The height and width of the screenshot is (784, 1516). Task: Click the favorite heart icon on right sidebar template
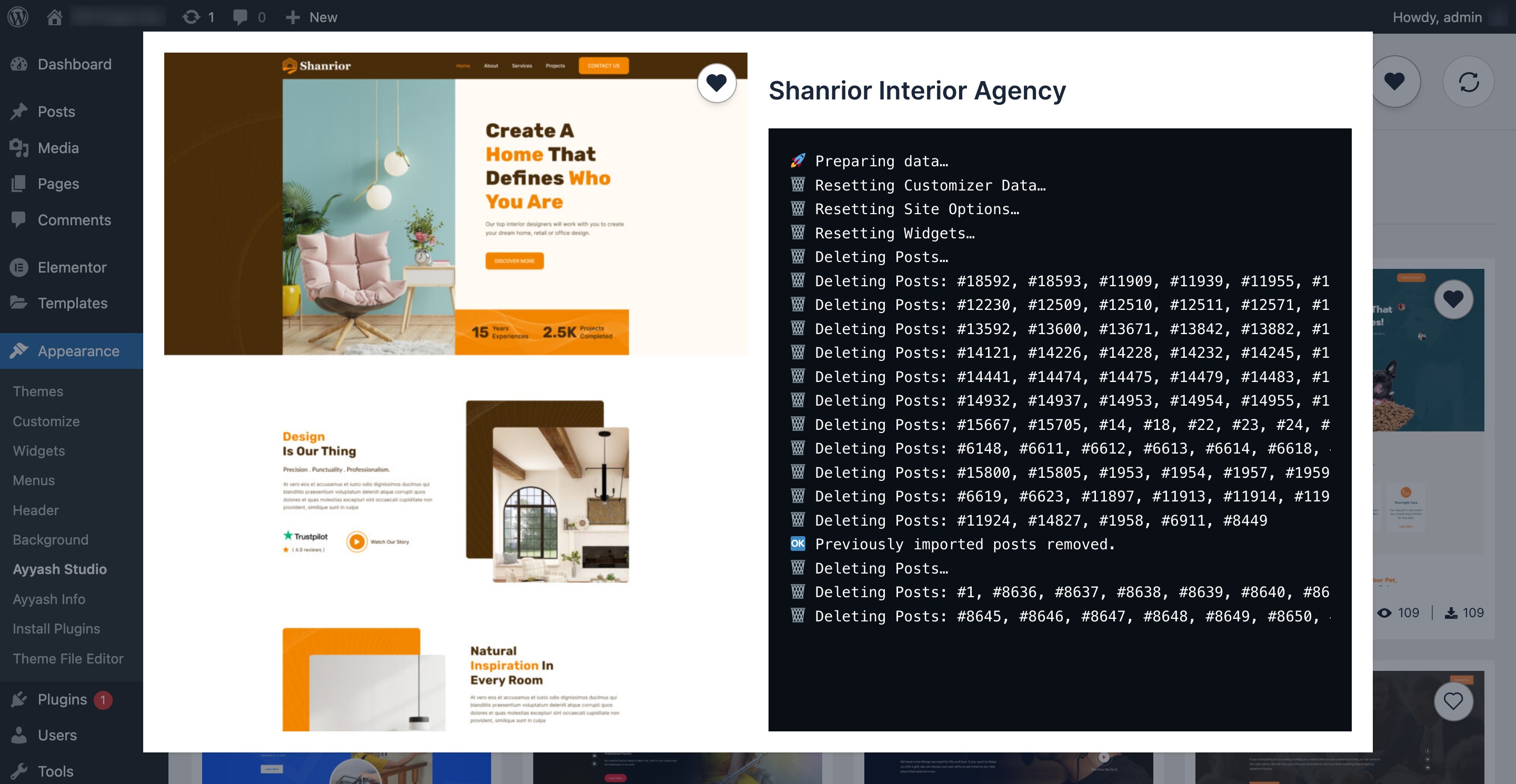[1453, 297]
